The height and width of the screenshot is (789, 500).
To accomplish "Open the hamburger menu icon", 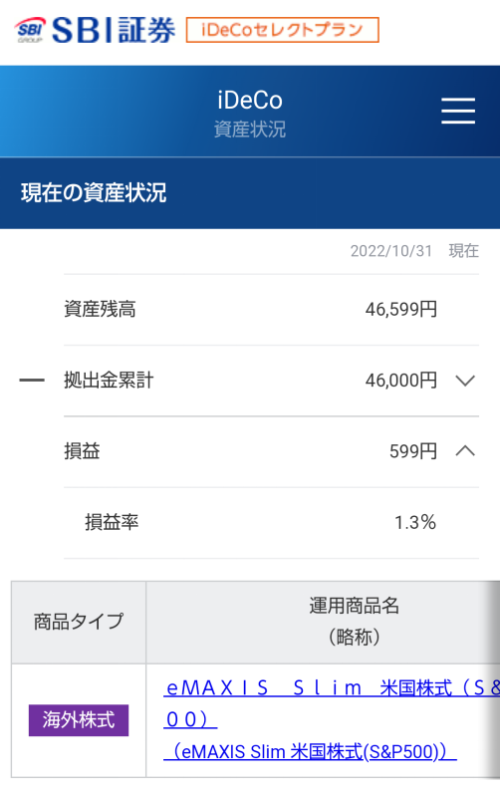I will tap(458, 111).
